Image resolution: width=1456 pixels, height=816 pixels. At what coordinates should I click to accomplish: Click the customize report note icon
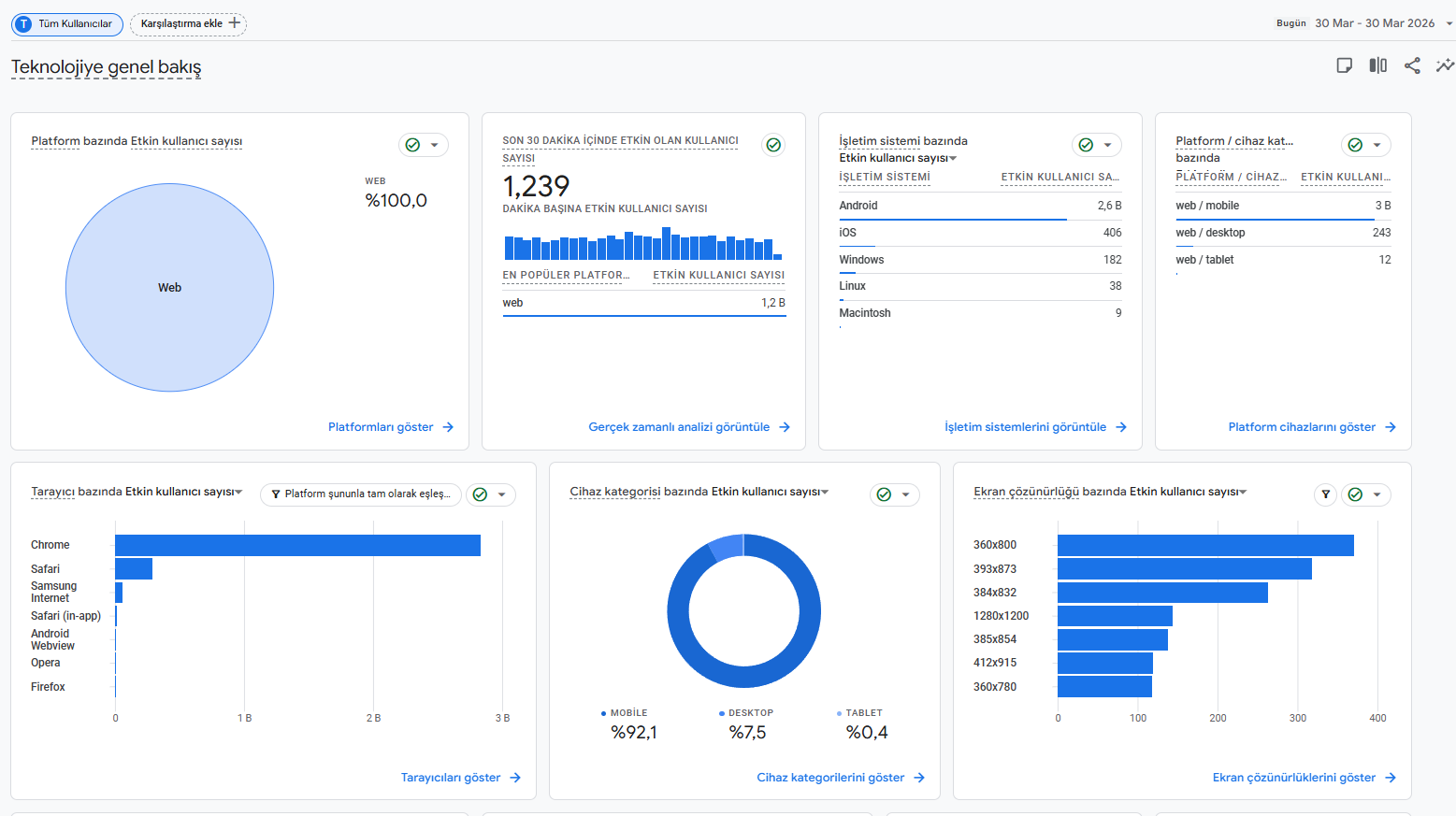coord(1345,65)
